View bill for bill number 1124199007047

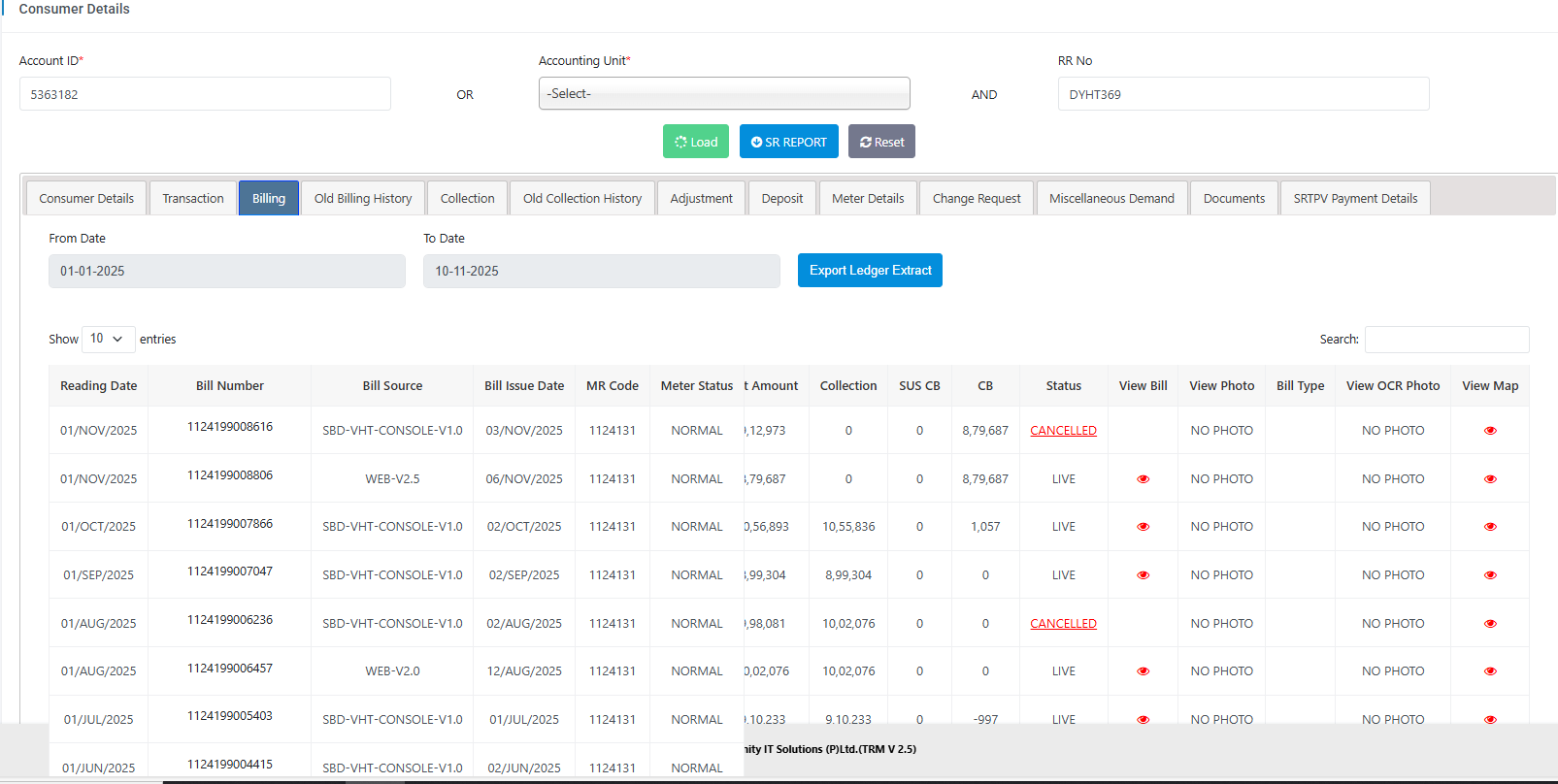[1143, 575]
